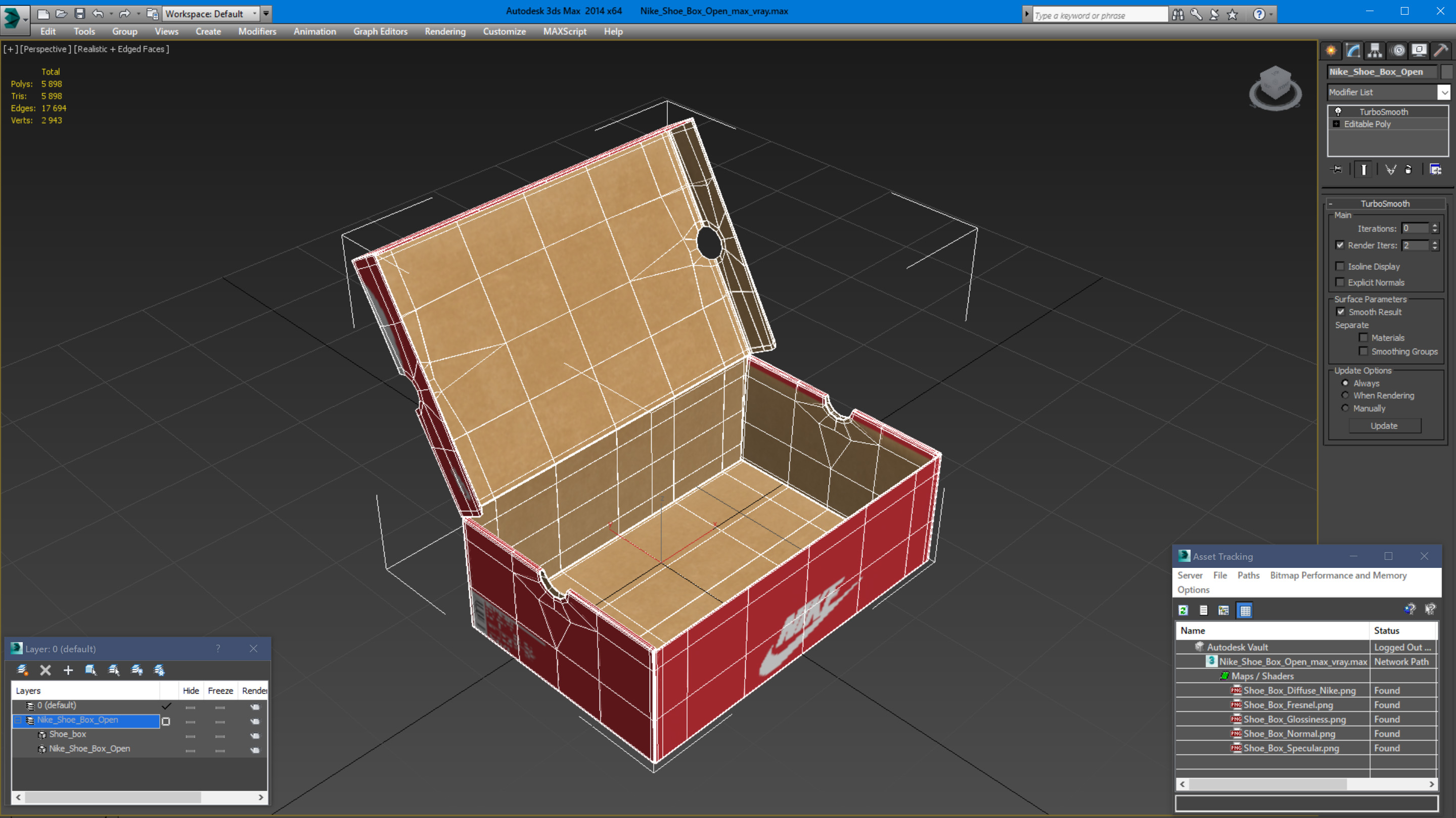The height and width of the screenshot is (818, 1456).
Task: Toggle TurboSmooth modifier lightbulb on/off
Action: [1338, 112]
